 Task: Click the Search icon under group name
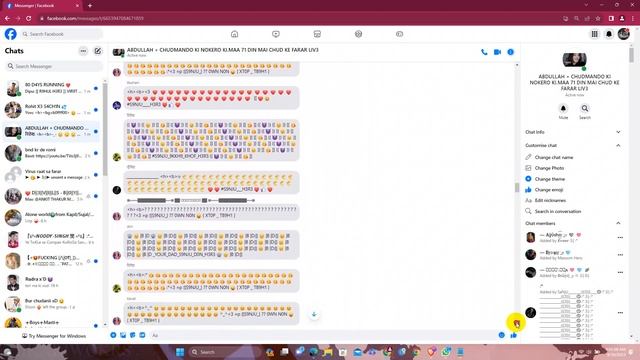[585, 109]
